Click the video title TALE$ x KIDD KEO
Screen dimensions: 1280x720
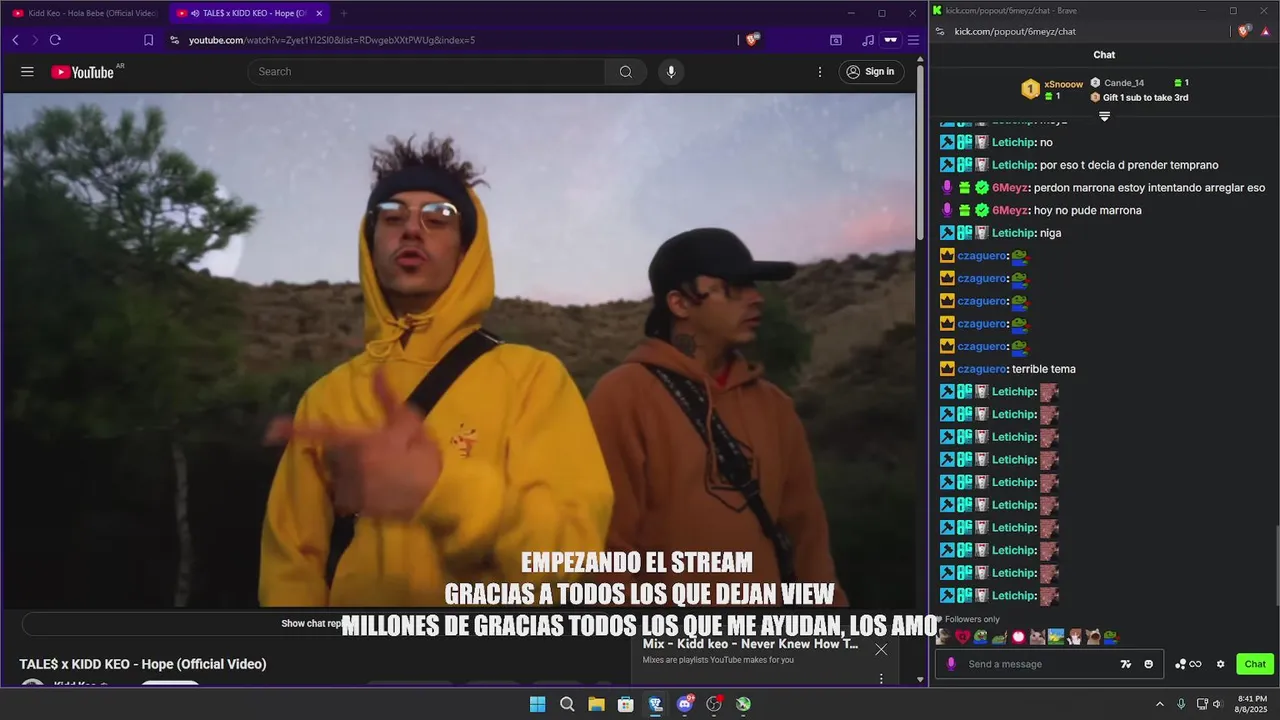143,664
